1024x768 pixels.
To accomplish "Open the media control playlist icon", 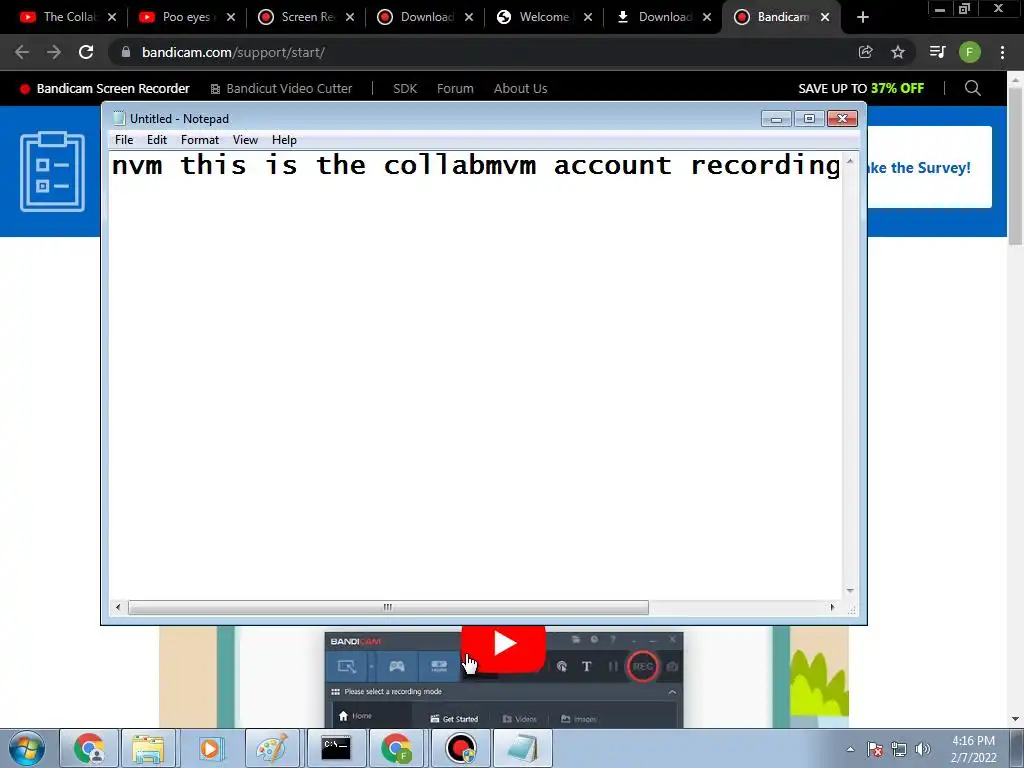I will 937,52.
